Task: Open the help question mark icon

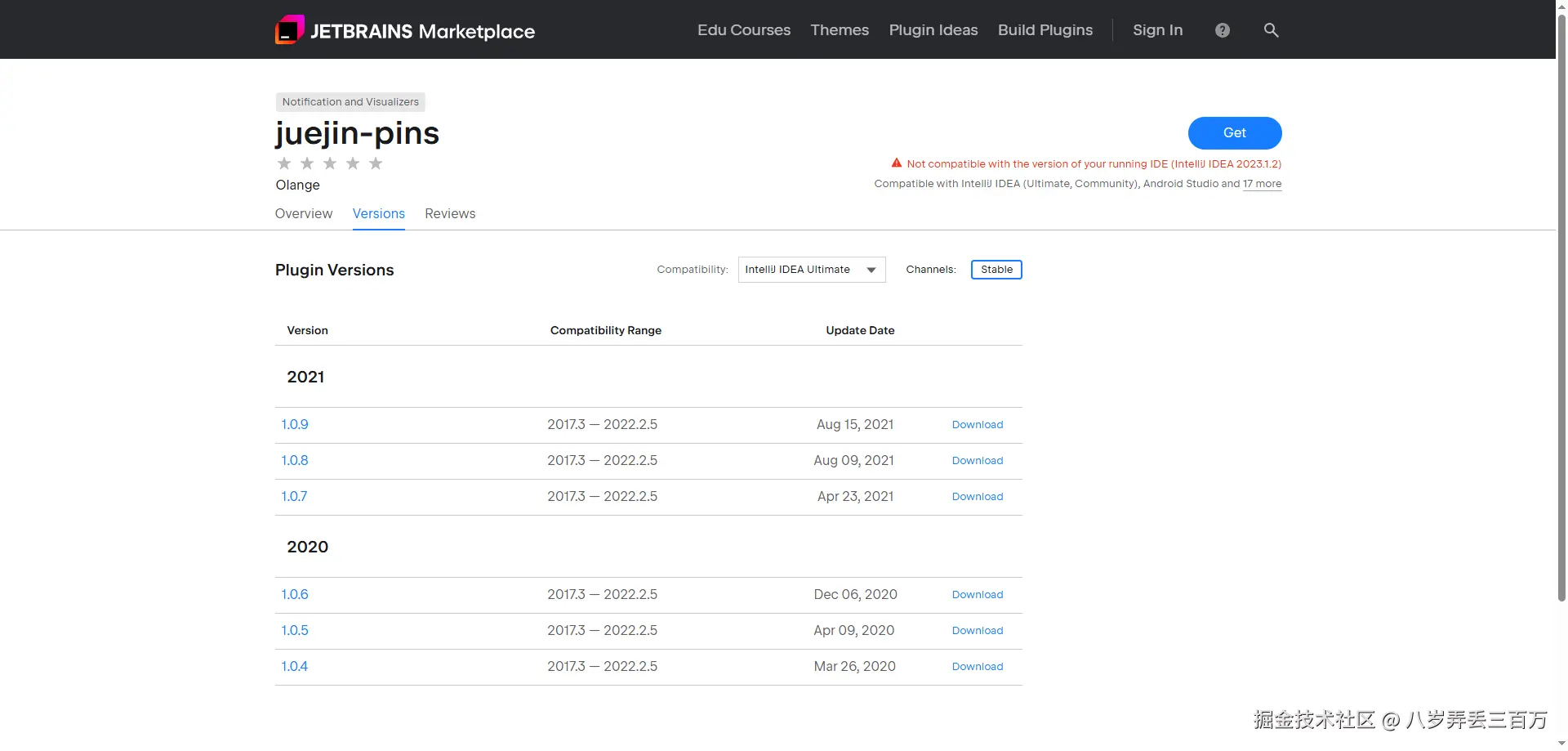Action: 1222,30
